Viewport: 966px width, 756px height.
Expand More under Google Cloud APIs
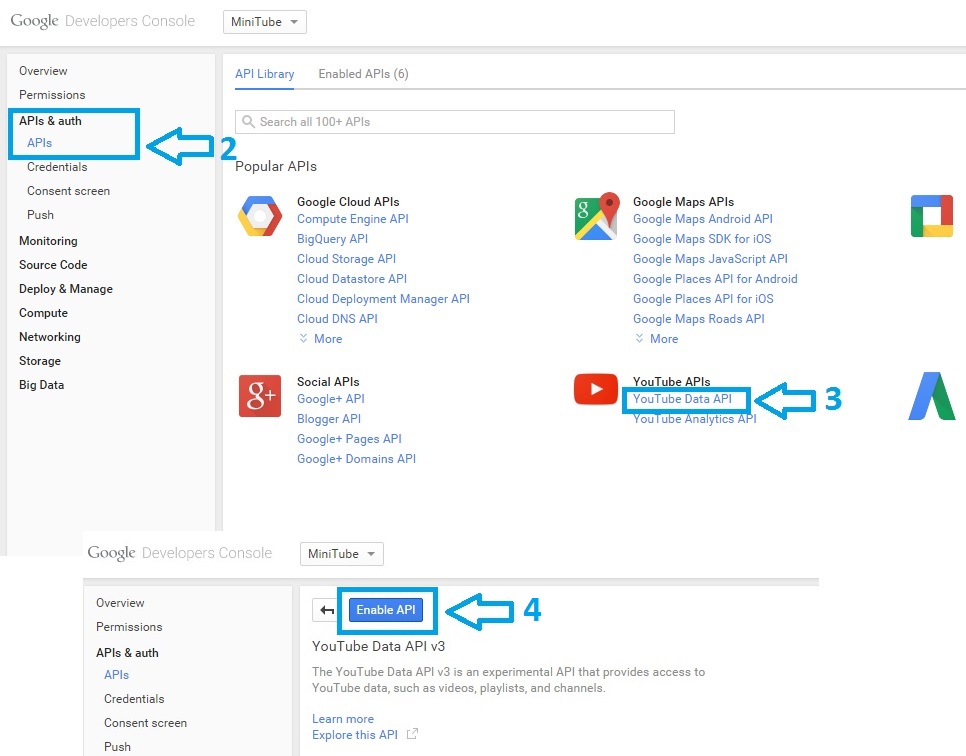click(x=321, y=338)
